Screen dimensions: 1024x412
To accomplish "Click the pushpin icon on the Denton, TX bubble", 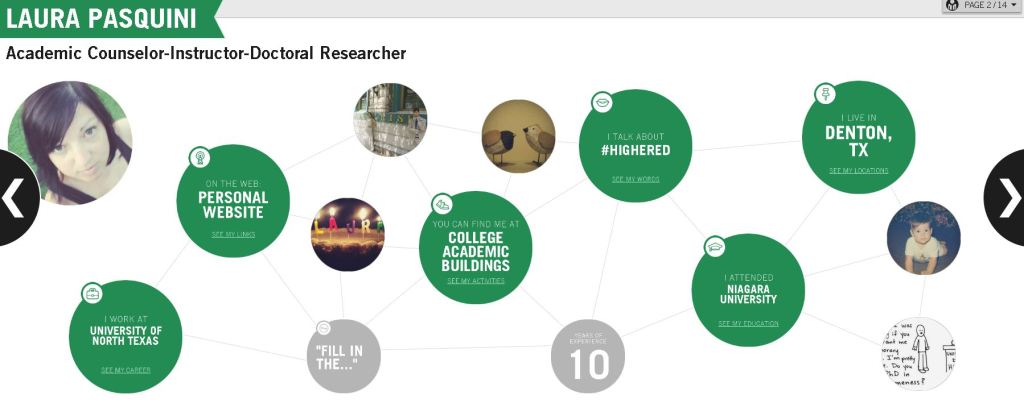I will (825, 93).
